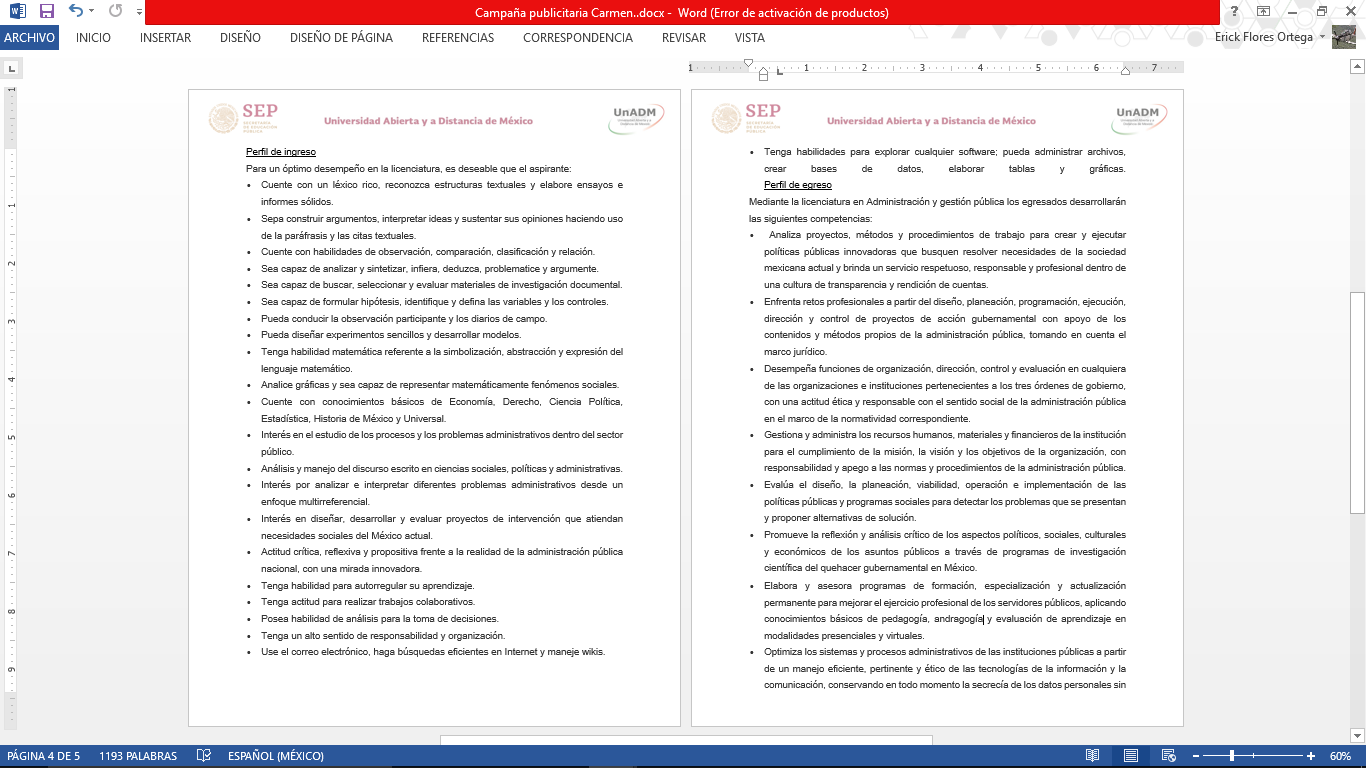The image size is (1366, 768).
Task: Open Customize Quick Access Toolbar dropdown
Action: [137, 12]
